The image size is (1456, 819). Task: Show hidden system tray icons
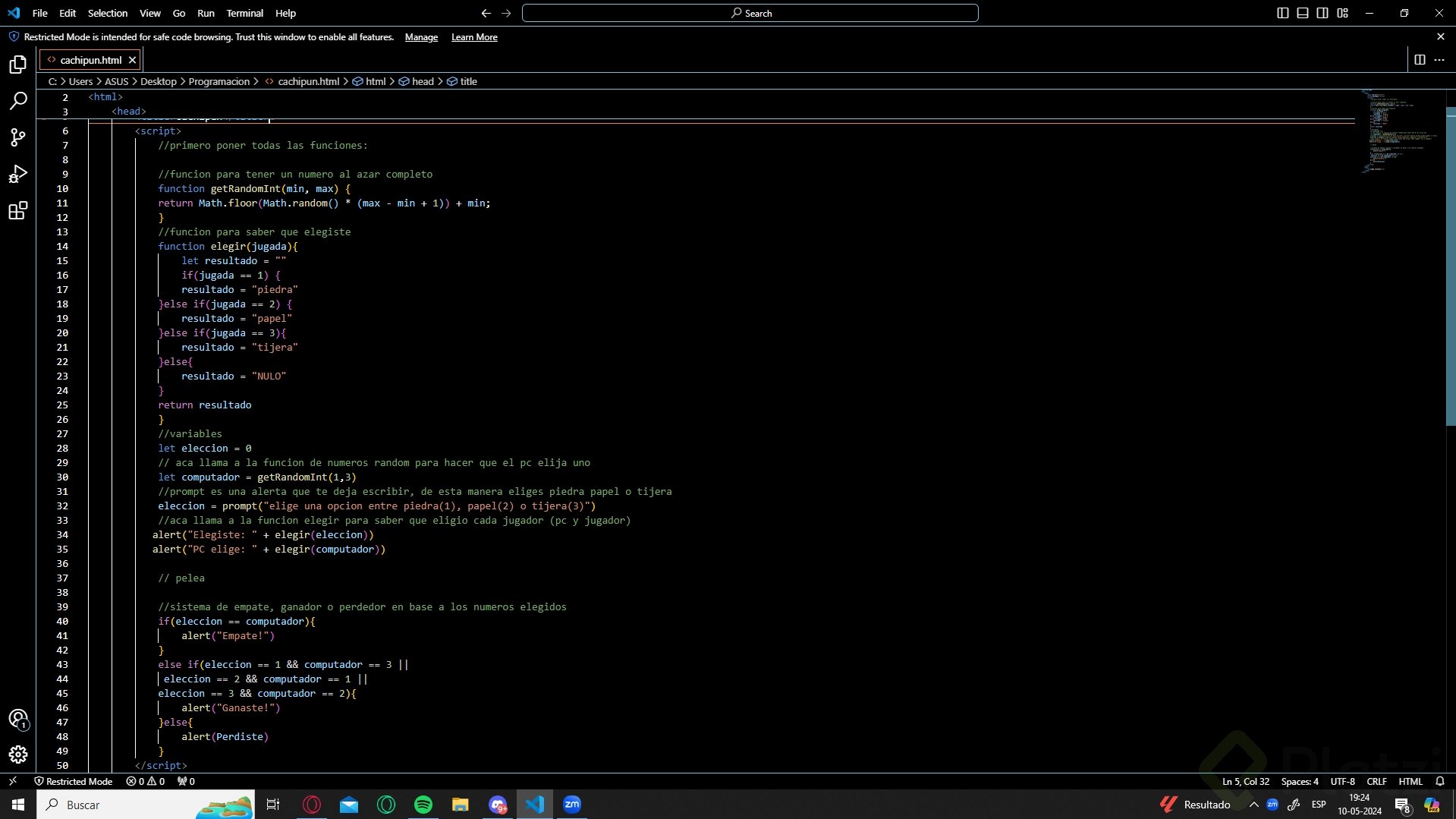[1253, 805]
